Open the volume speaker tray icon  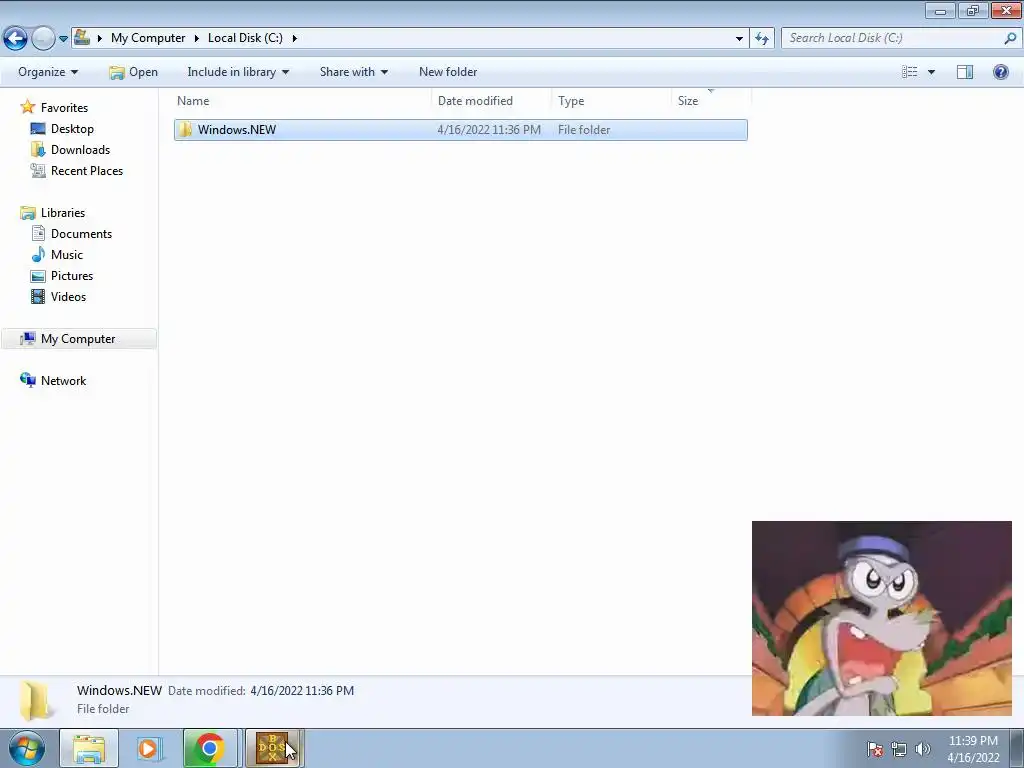[923, 749]
